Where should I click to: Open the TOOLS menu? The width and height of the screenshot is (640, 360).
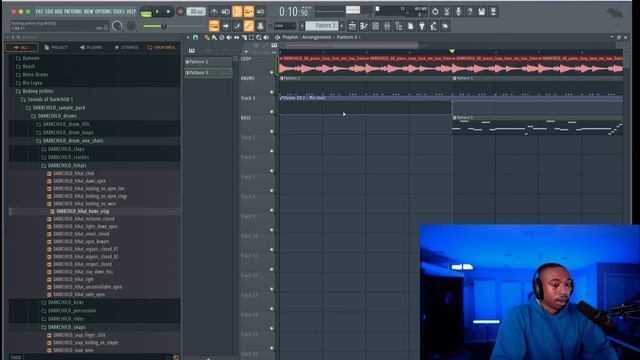click(120, 12)
